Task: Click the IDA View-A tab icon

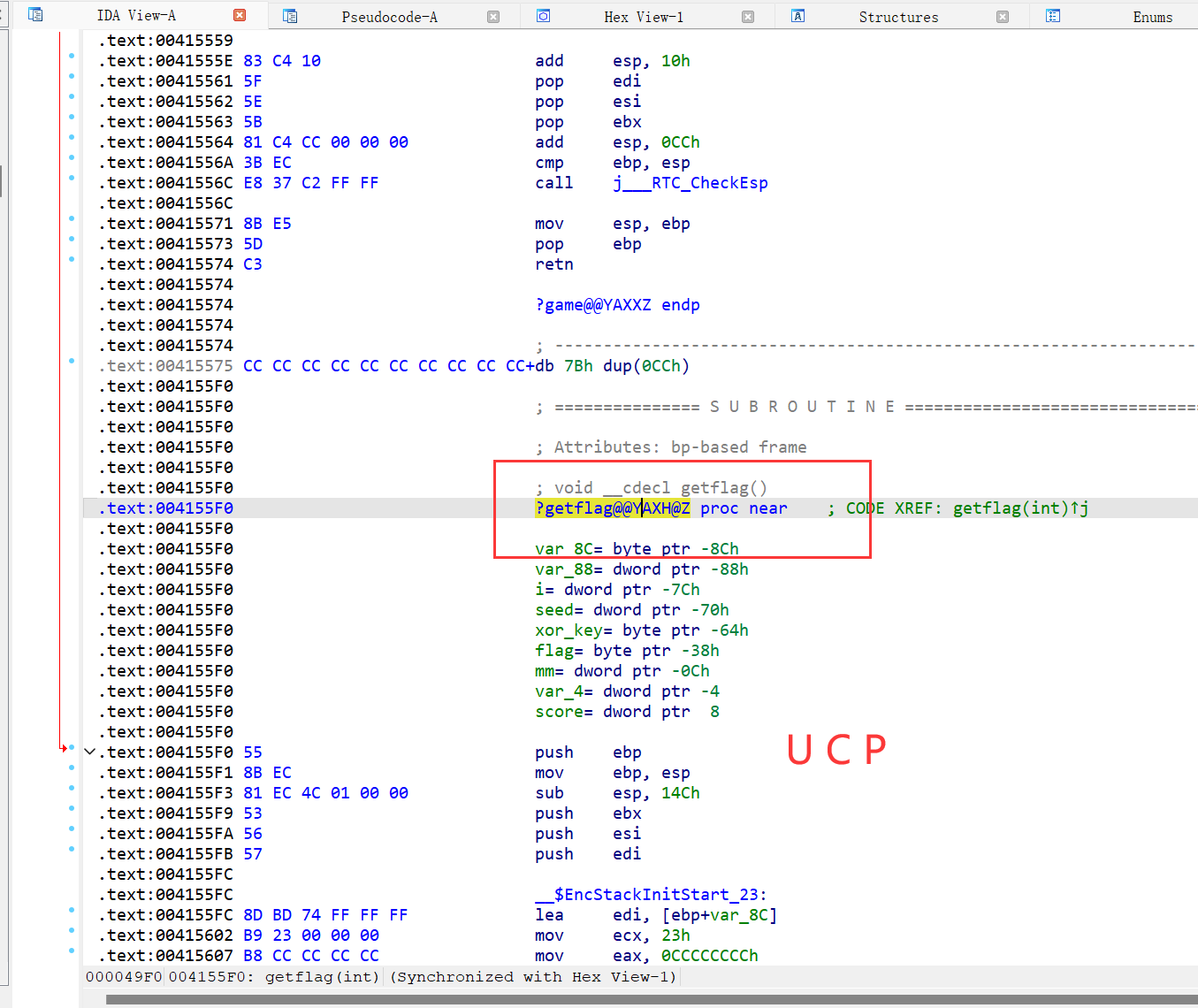Action: [35, 15]
